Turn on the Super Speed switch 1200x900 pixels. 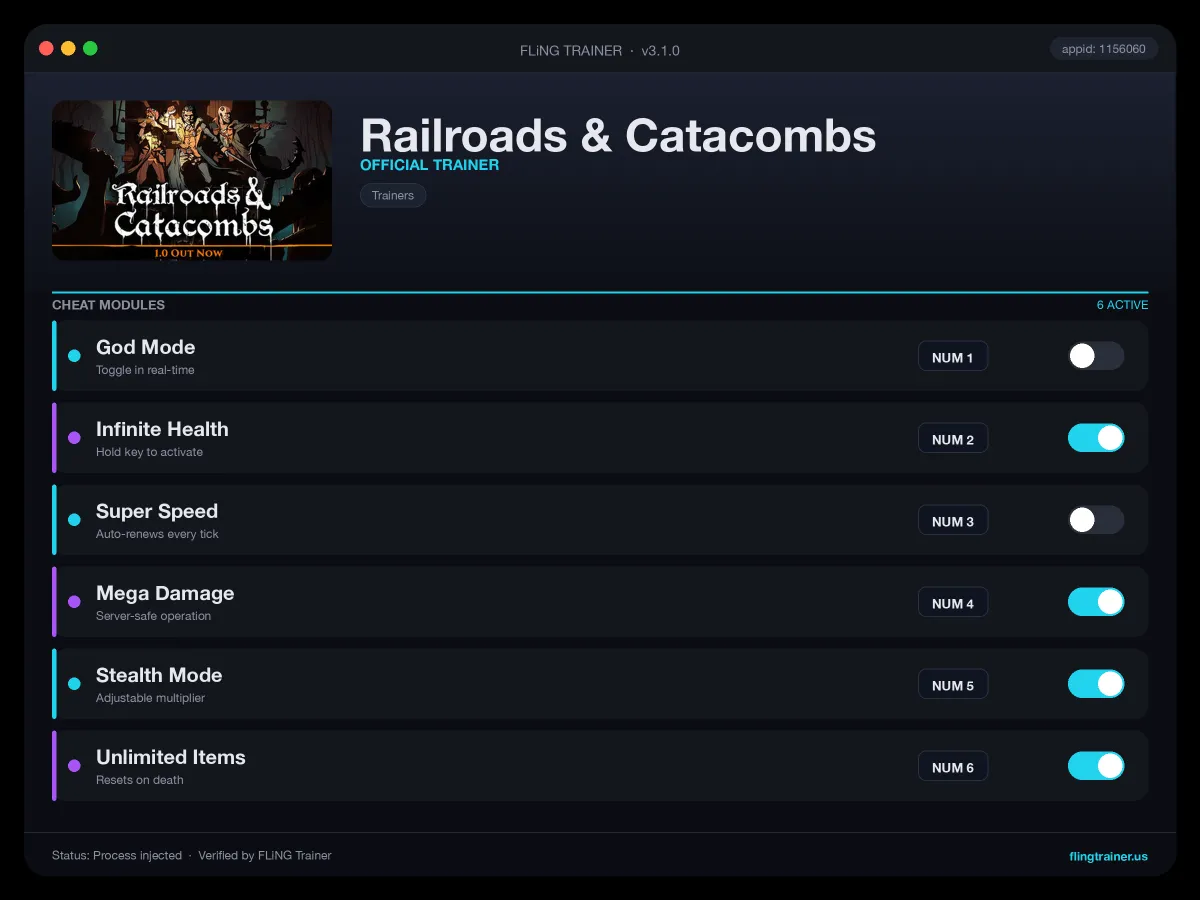coord(1096,520)
